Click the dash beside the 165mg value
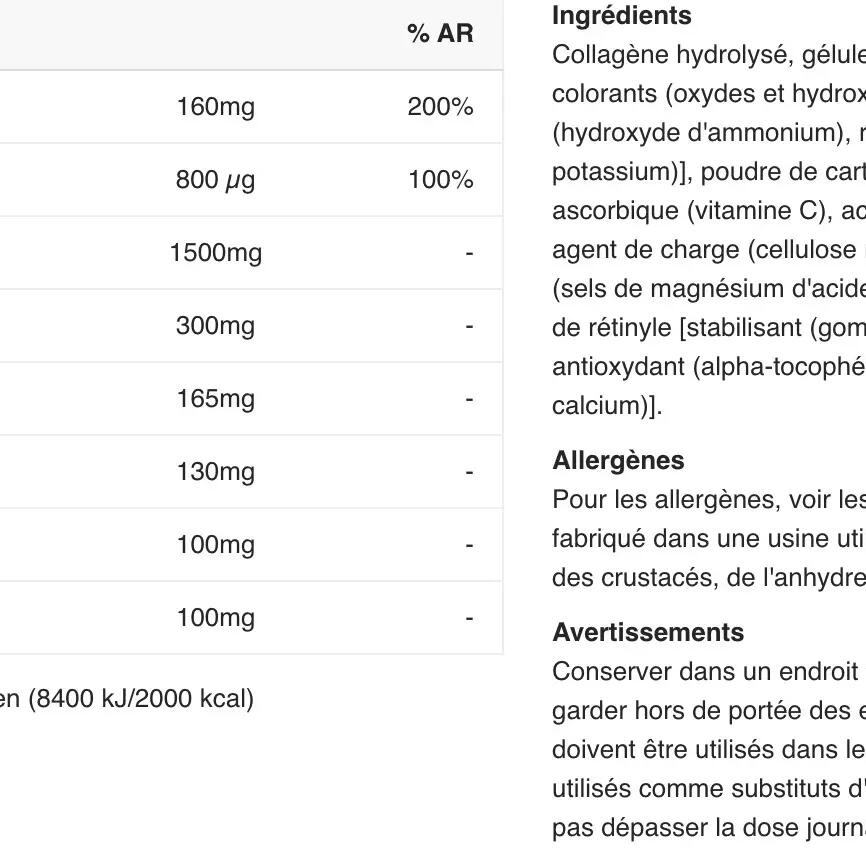Viewport: 866px width, 866px height. pyautogui.click(x=468, y=399)
